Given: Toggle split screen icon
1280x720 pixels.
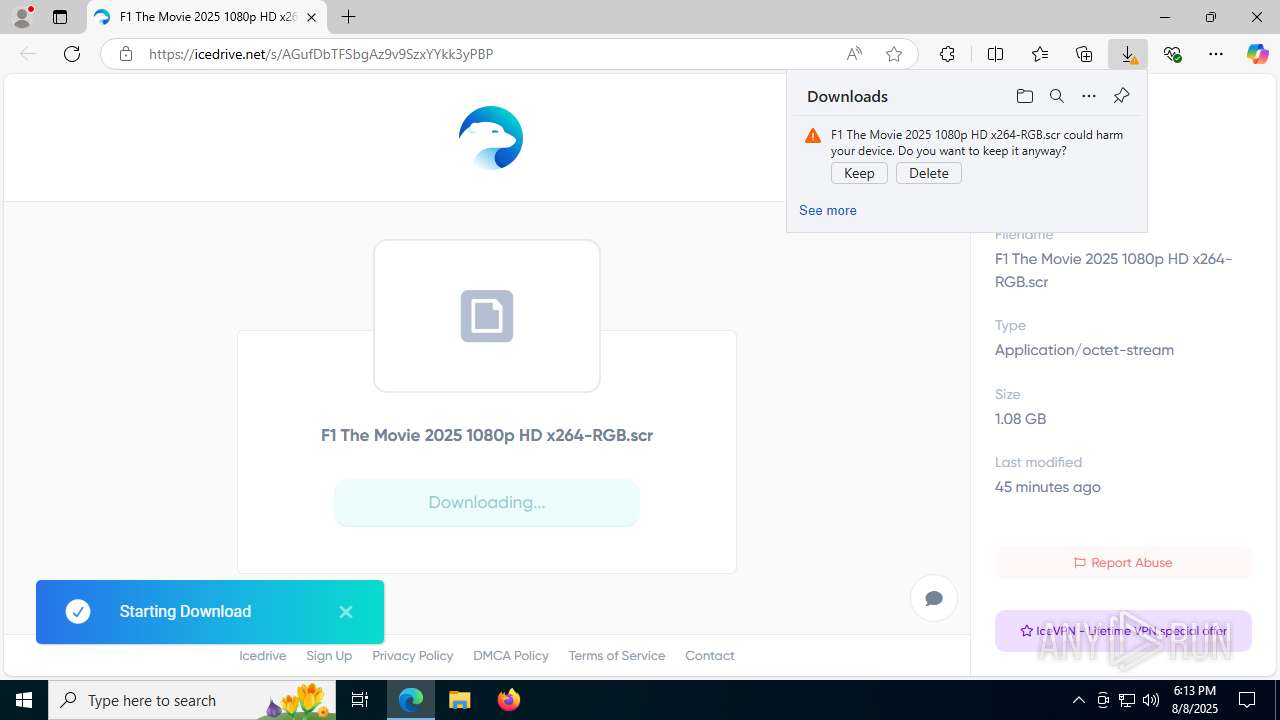Looking at the screenshot, I should pos(995,54).
